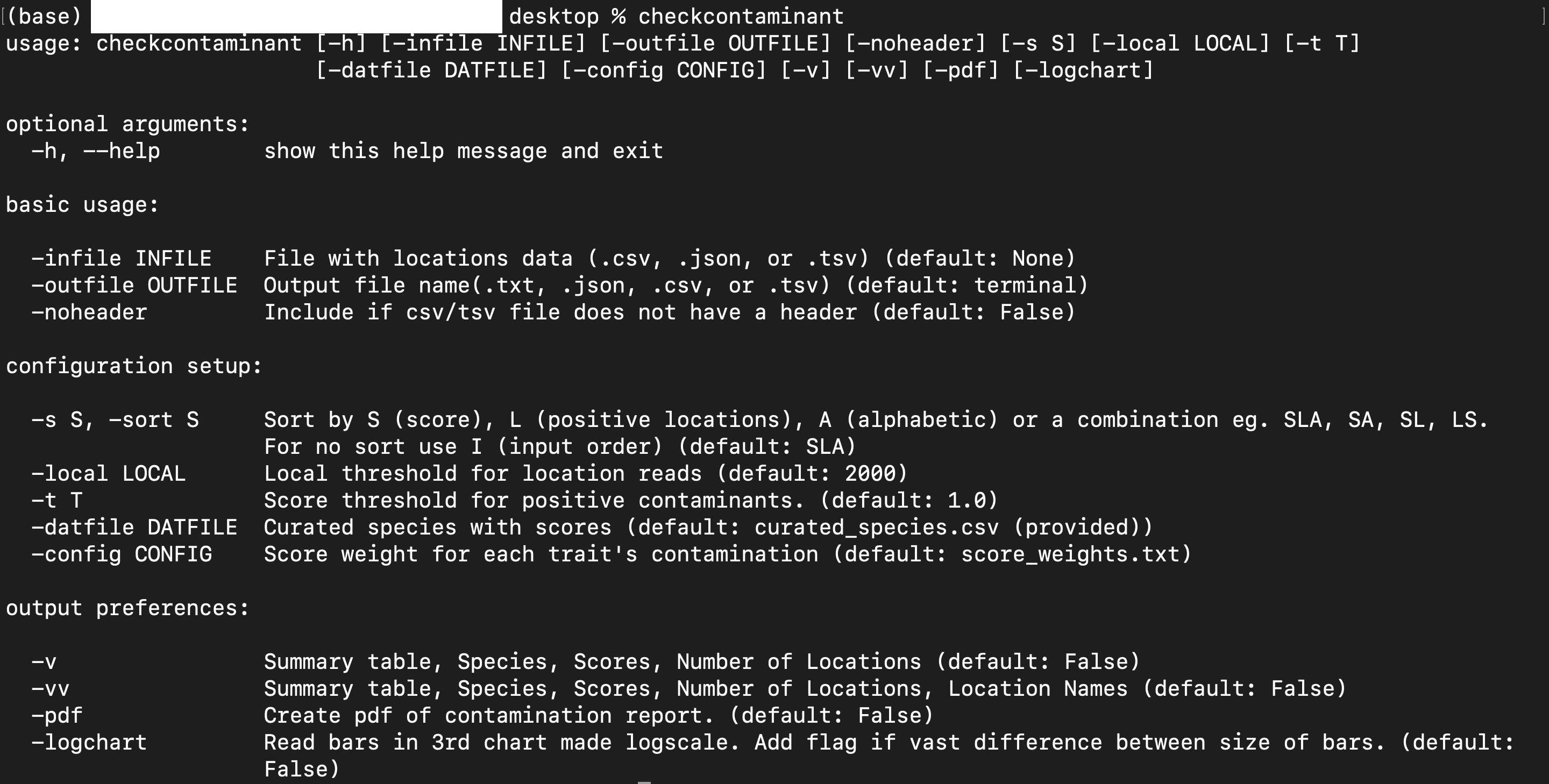Click the '-infile INFILE' option in basic usage
Viewport: 1549px width, 784px height.
point(122,259)
